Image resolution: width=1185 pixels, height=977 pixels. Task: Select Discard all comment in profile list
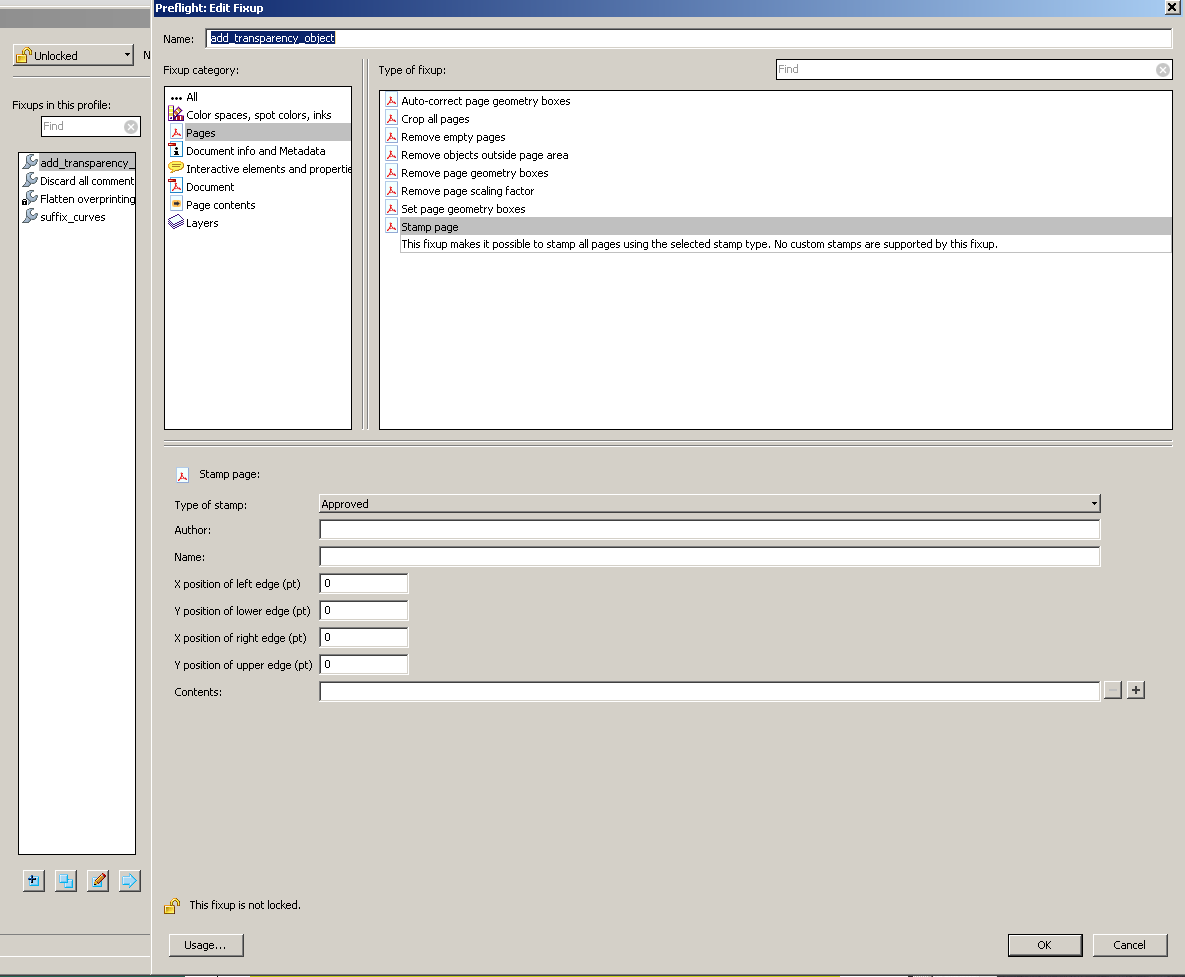pyautogui.click(x=87, y=181)
